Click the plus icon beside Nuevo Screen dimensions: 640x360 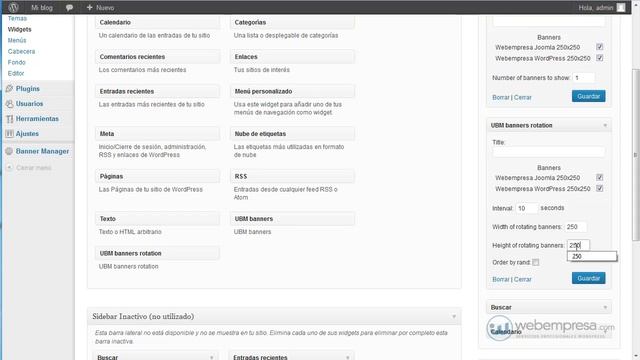coord(89,7)
